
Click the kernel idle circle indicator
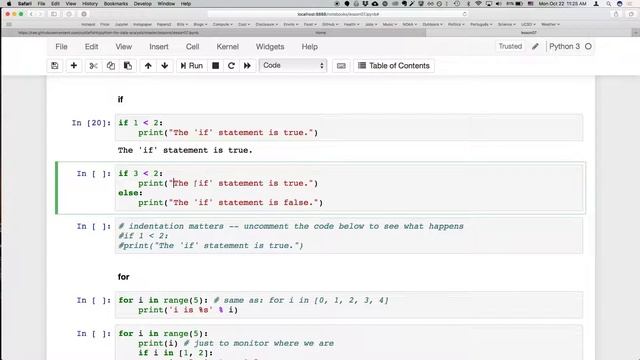pyautogui.click(x=588, y=47)
